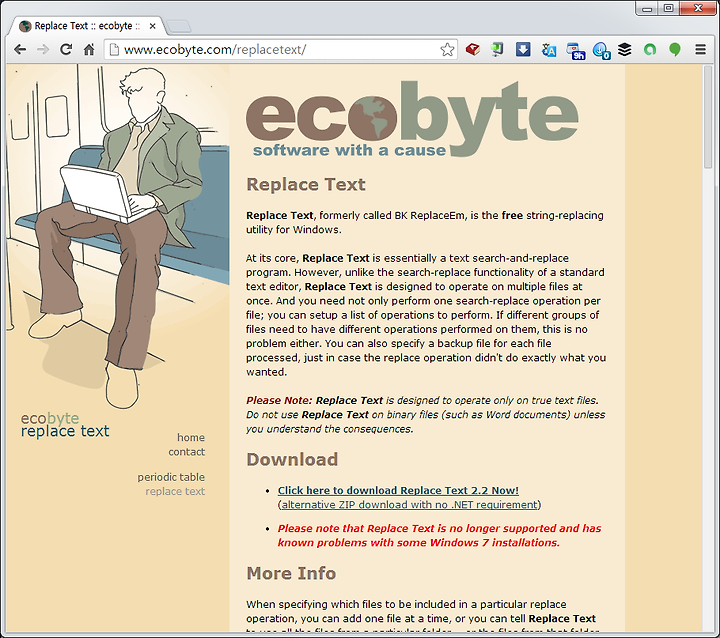Reload the page with the refresh icon
The height and width of the screenshot is (638, 720).
(66, 49)
